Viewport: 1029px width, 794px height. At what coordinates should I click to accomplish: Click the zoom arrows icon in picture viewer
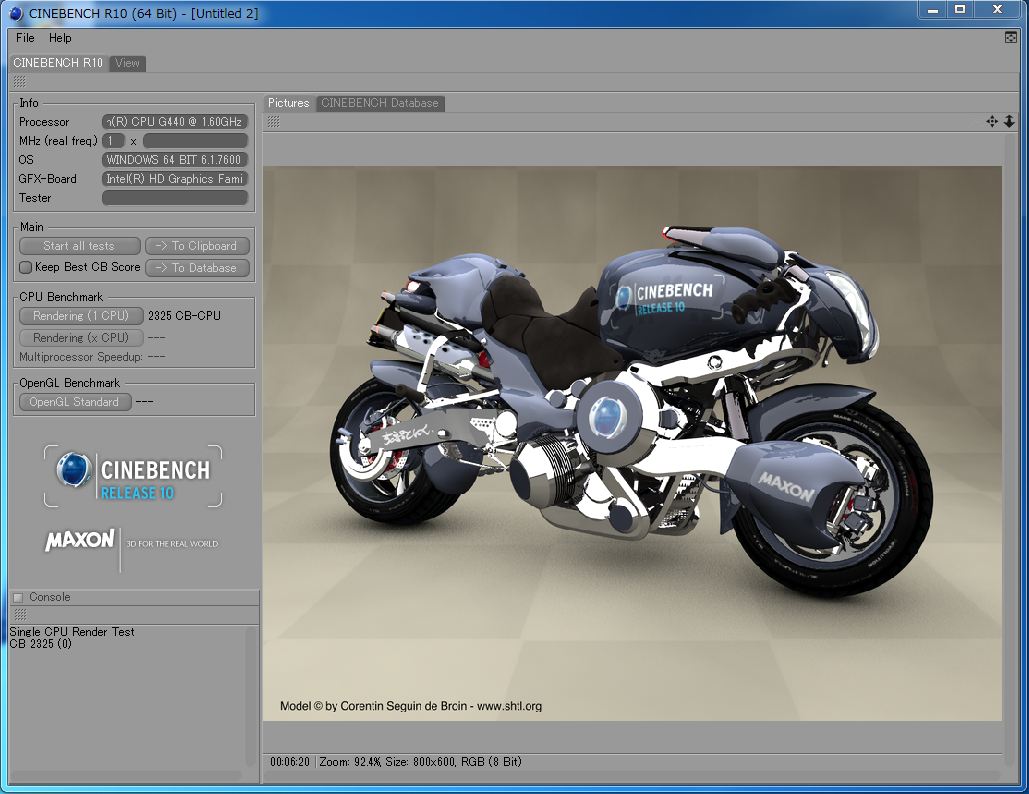[1009, 121]
